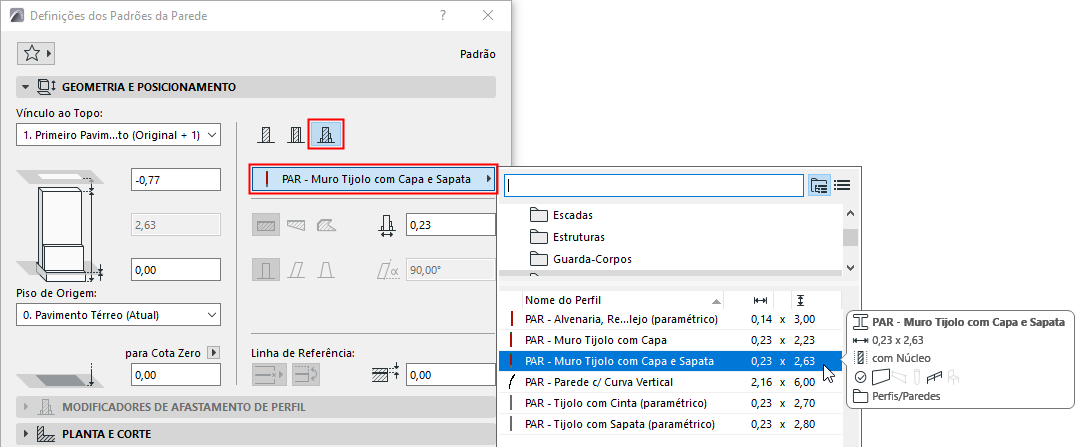Click the top offset field -0,77
Screen dimensions: 1076x447
(176, 179)
